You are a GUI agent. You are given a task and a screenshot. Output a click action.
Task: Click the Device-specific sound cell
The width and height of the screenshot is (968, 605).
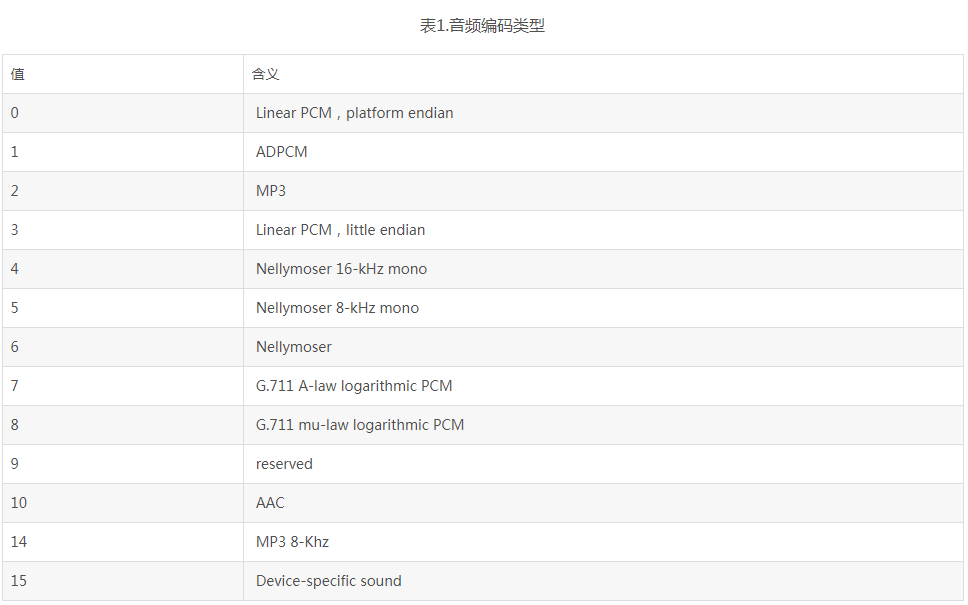tap(603, 581)
